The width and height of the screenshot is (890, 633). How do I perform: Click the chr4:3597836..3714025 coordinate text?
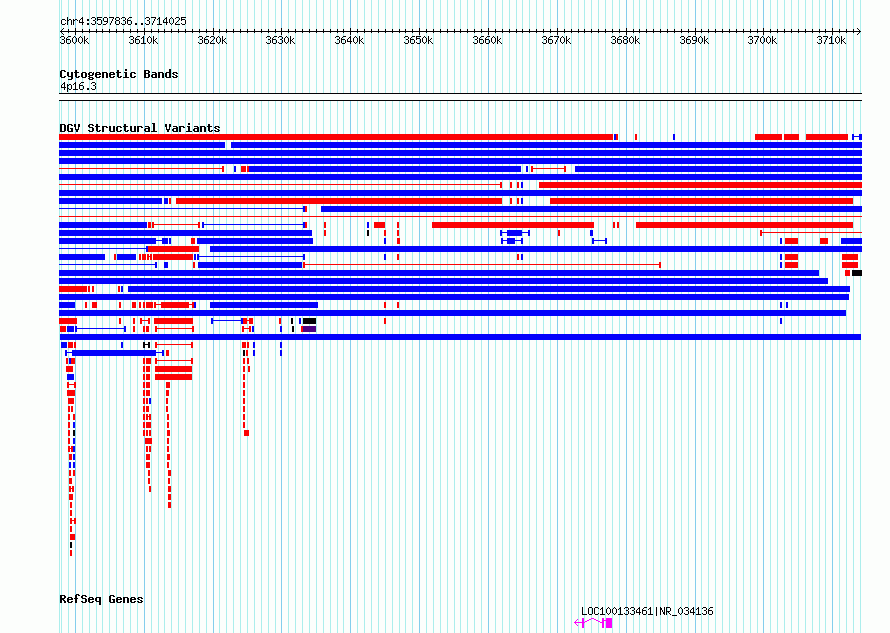(123, 21)
